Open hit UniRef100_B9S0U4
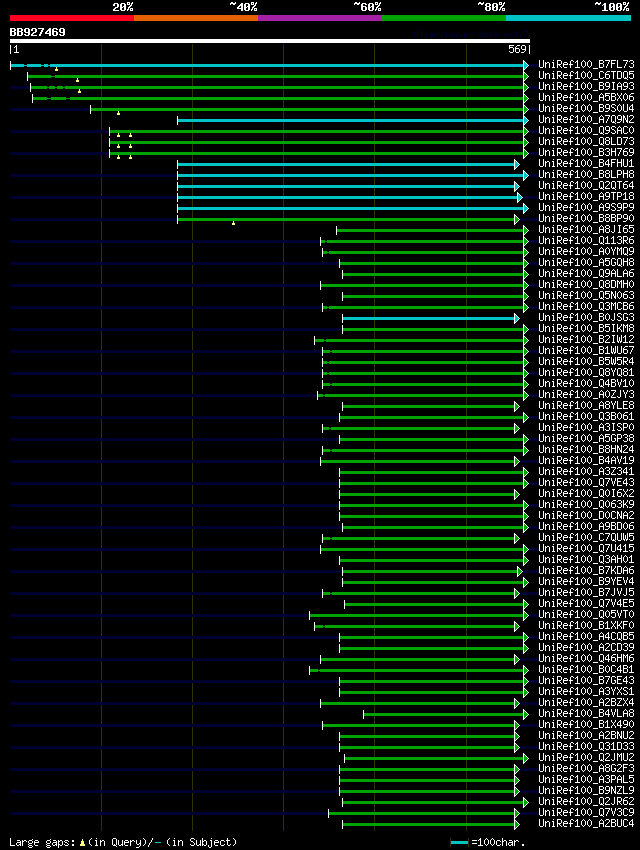The height and width of the screenshot is (850, 640). [x=586, y=108]
